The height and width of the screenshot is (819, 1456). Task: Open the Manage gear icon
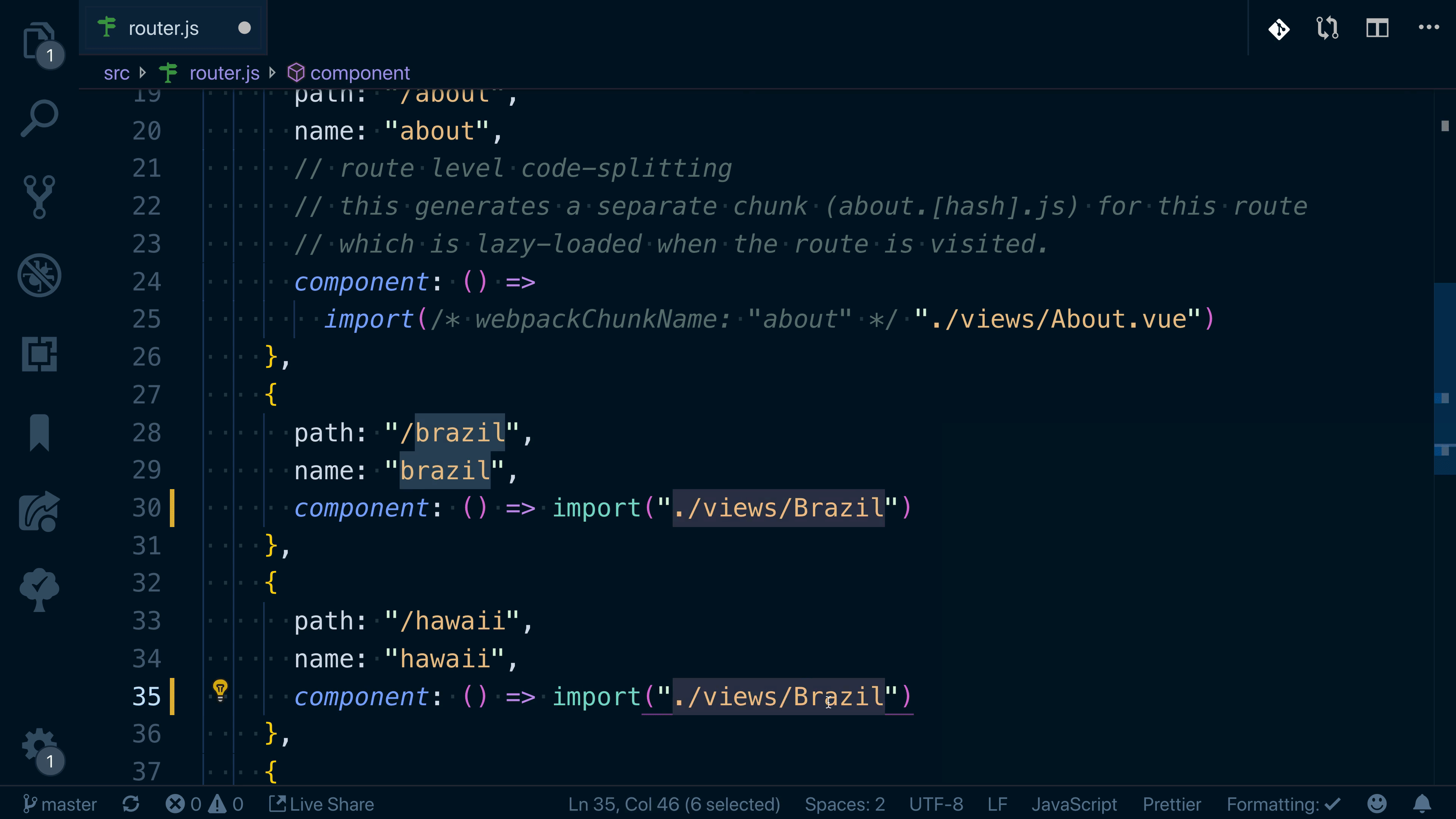click(39, 745)
